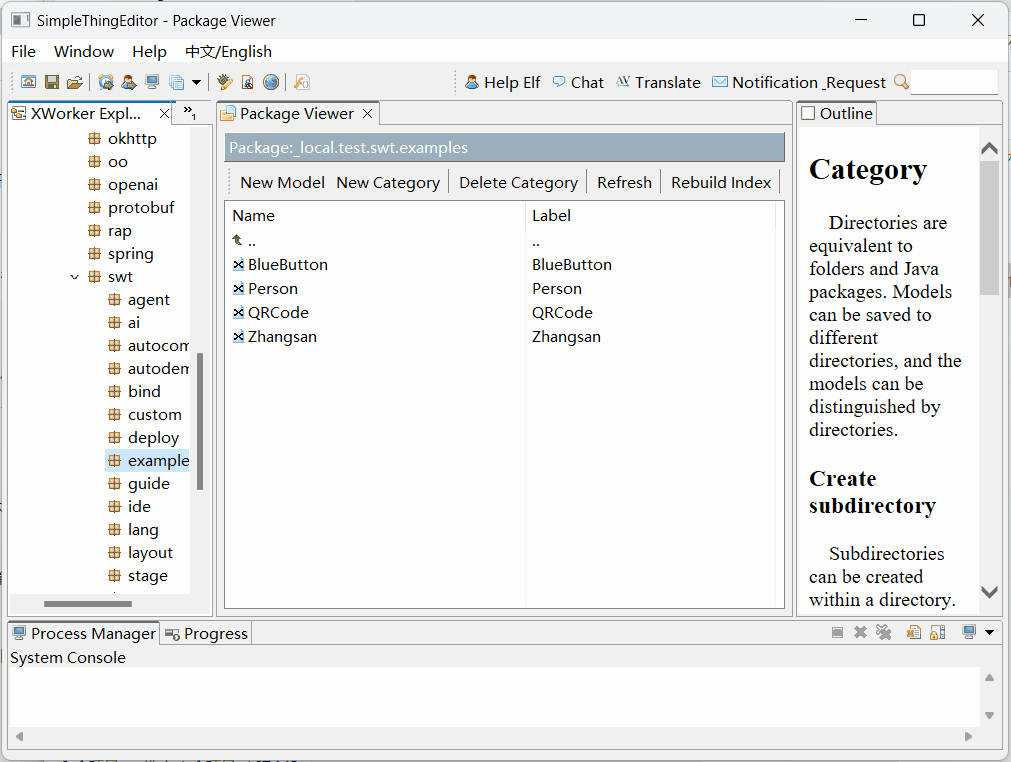Switch to the Progress tab

[206, 633]
